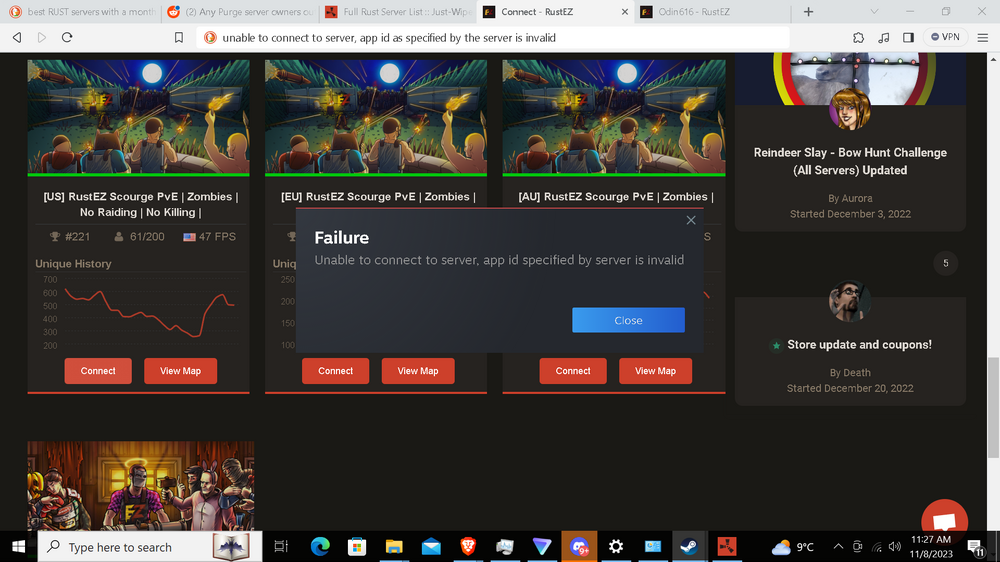Open the browser main menu (hamburger)
The height and width of the screenshot is (562, 1000).
pos(983,37)
